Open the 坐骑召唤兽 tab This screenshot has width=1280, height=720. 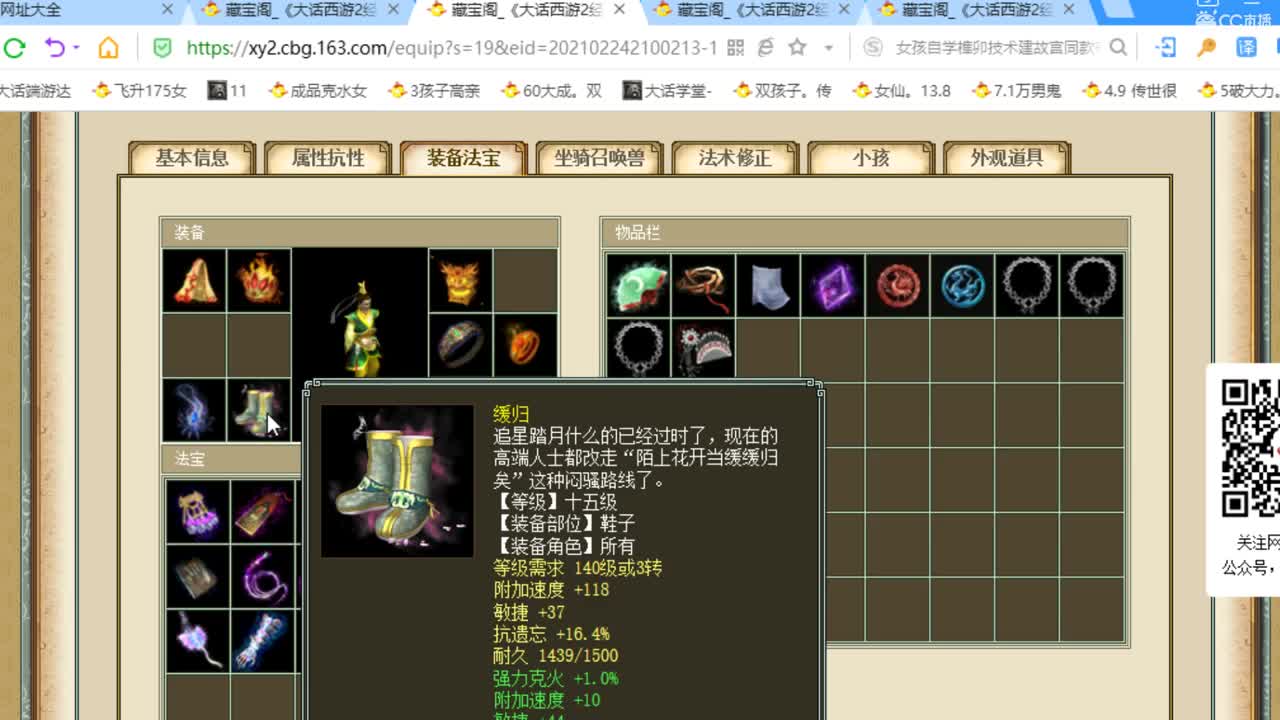(x=600, y=158)
